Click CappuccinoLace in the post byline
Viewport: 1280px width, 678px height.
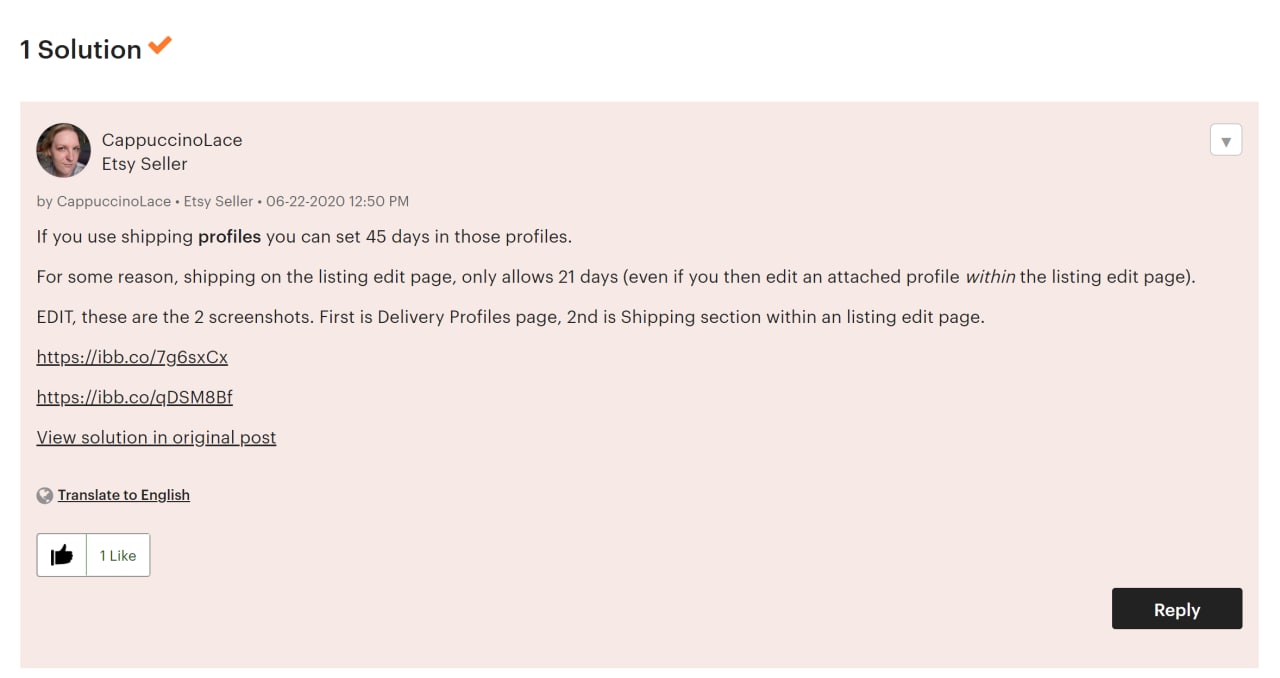(x=114, y=201)
